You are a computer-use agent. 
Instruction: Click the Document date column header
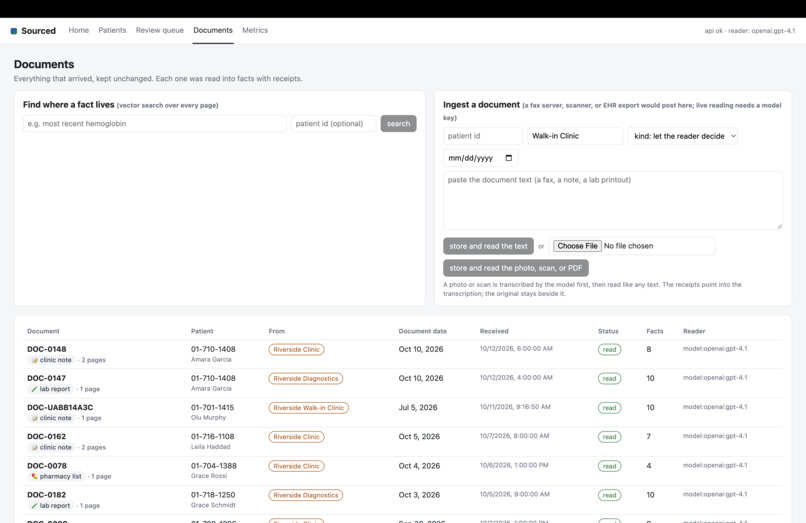point(423,331)
